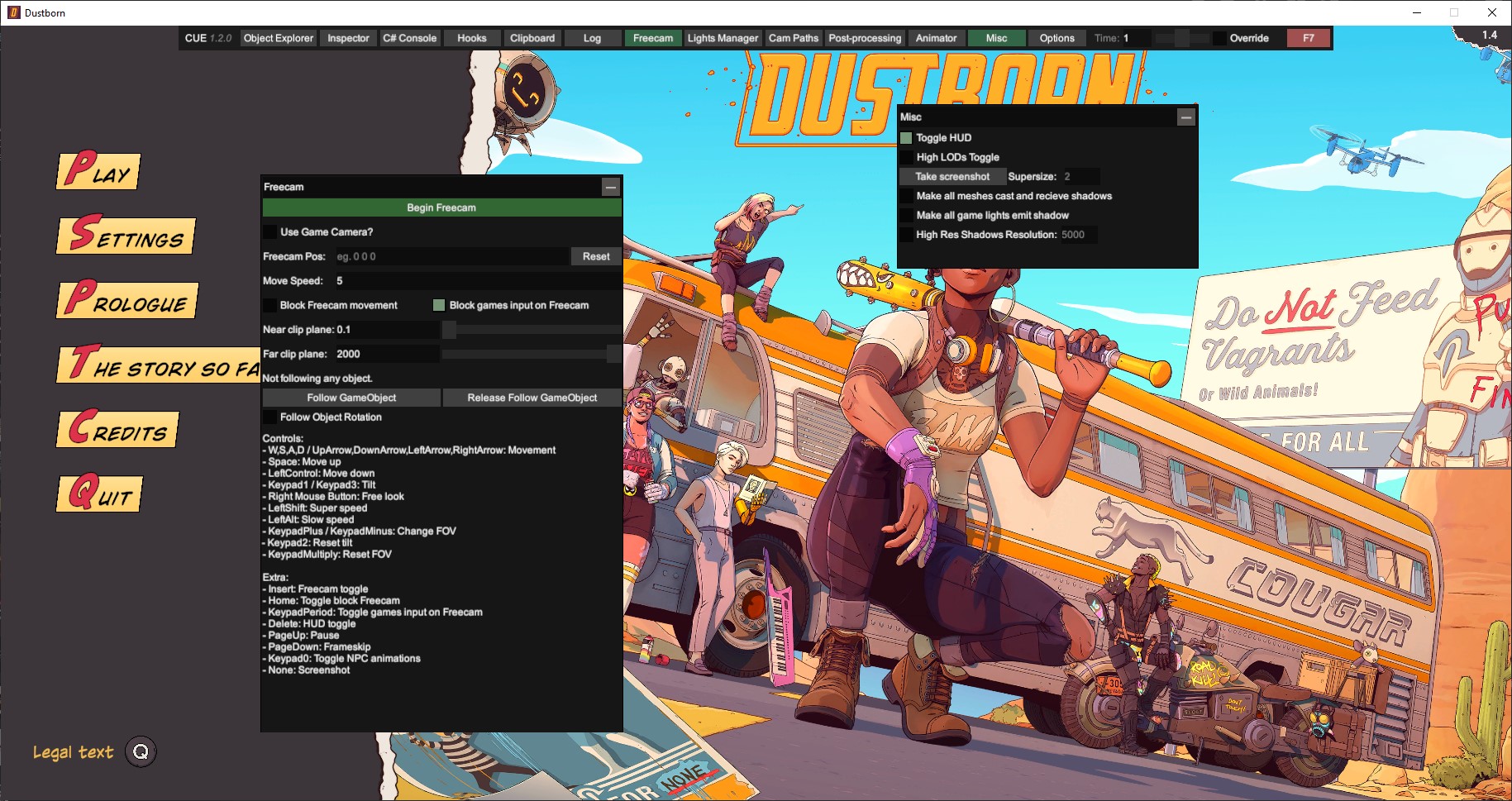Adjust the Near clip plane slider
The height and width of the screenshot is (801, 1512).
pos(532,330)
